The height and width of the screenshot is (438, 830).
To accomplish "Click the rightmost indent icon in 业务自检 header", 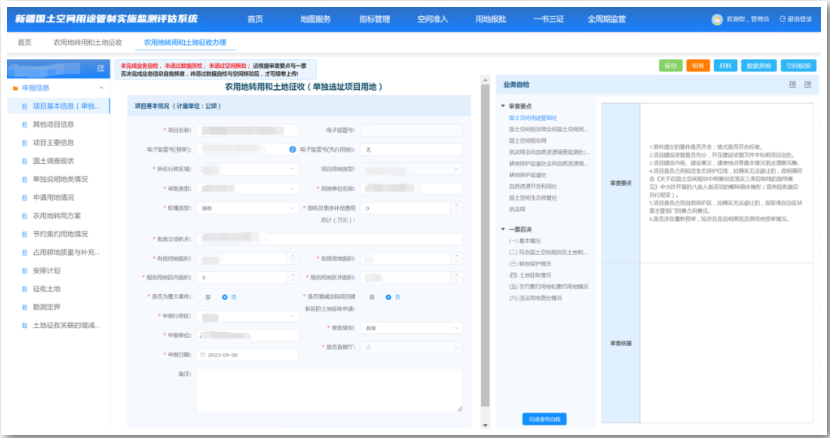I will coord(809,85).
